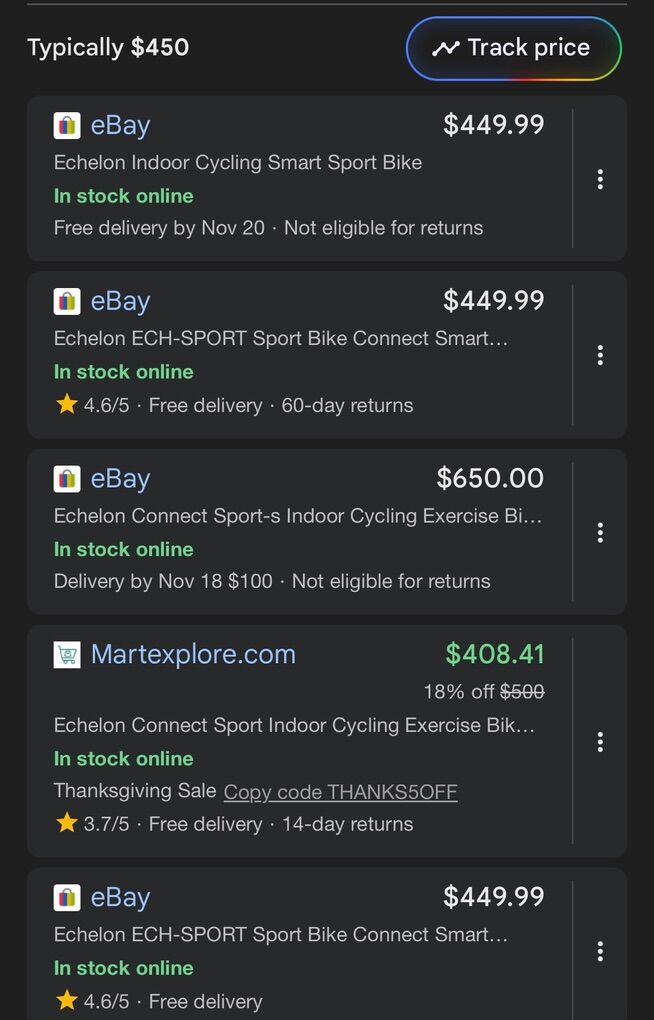Copy code THANKS5OFF link

pyautogui.click(x=340, y=792)
